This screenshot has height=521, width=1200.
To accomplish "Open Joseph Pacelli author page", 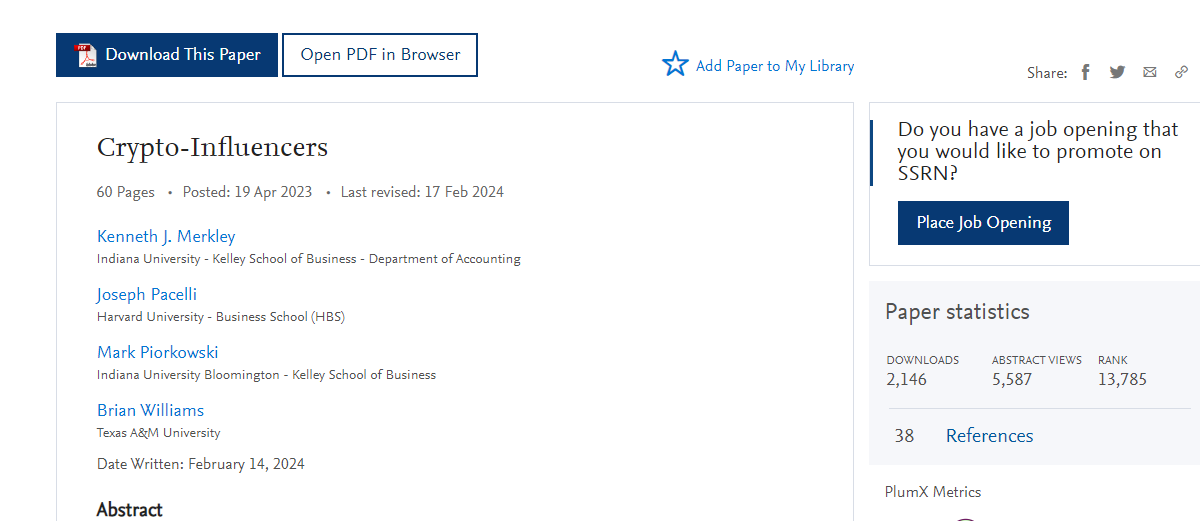I will (147, 294).
